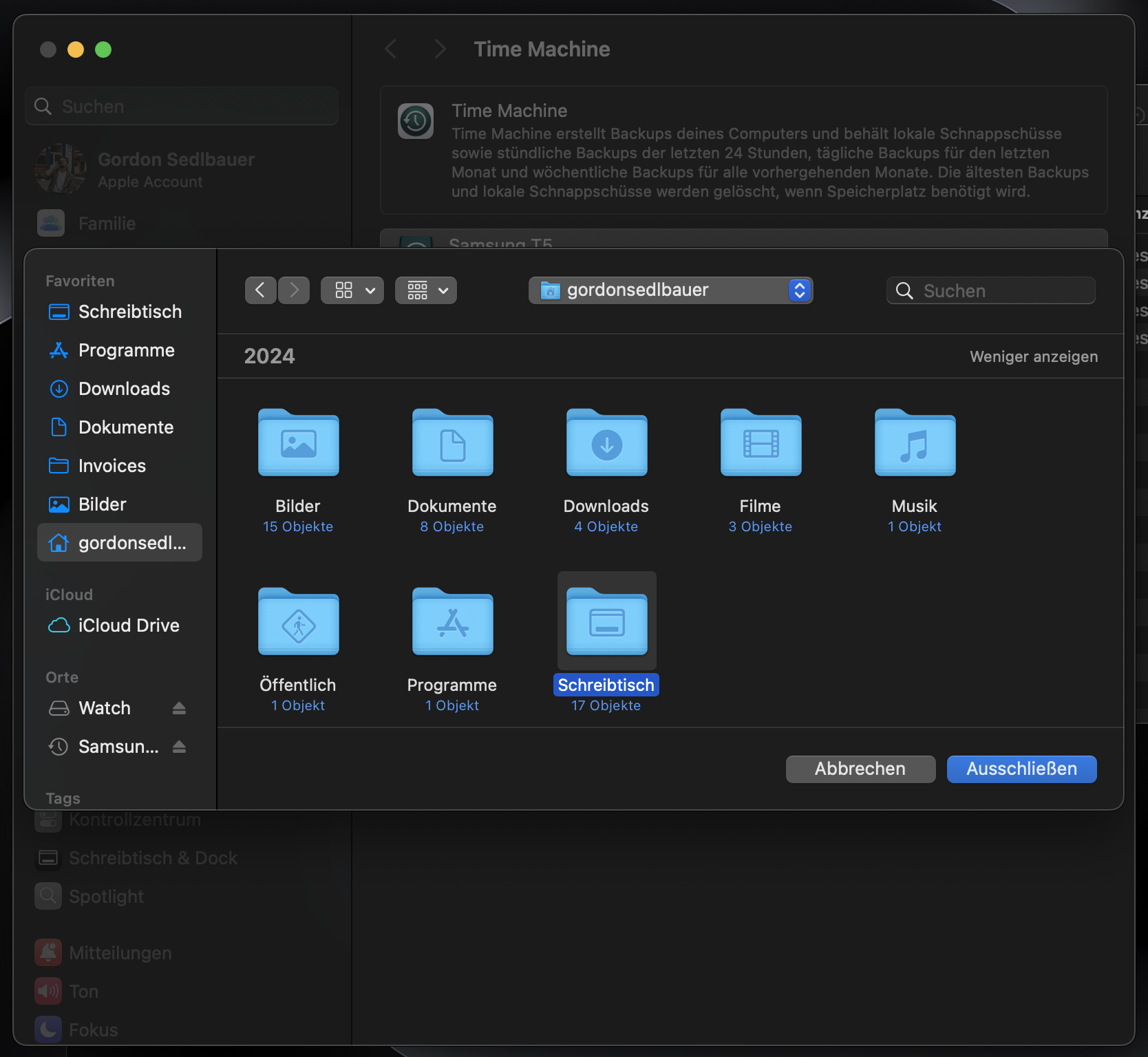Click the yellow minimize window button
This screenshot has width=1148, height=1057.
tap(76, 50)
